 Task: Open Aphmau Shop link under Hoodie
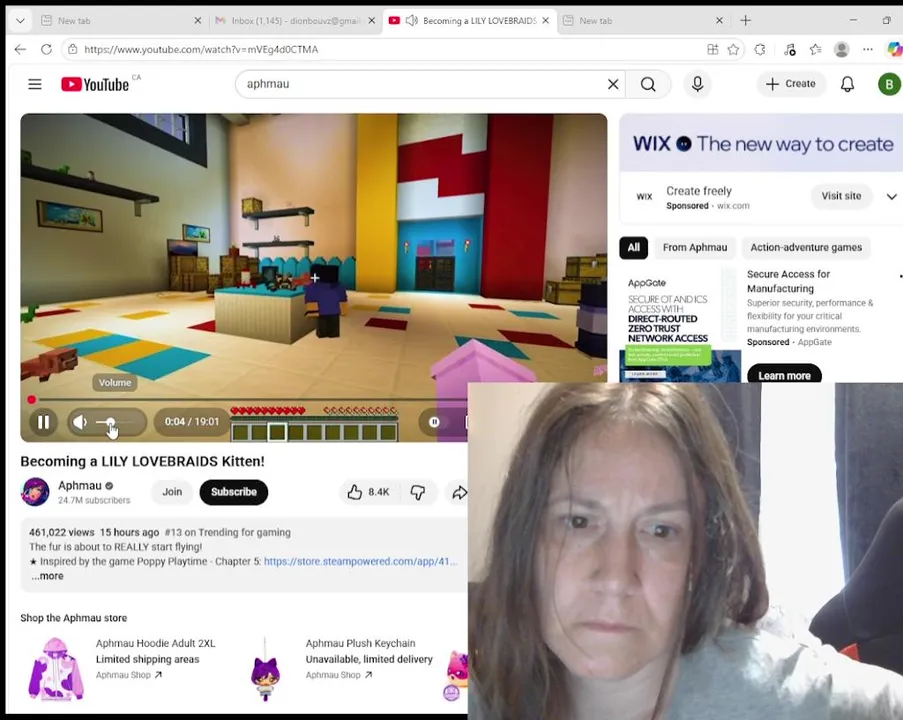129,675
